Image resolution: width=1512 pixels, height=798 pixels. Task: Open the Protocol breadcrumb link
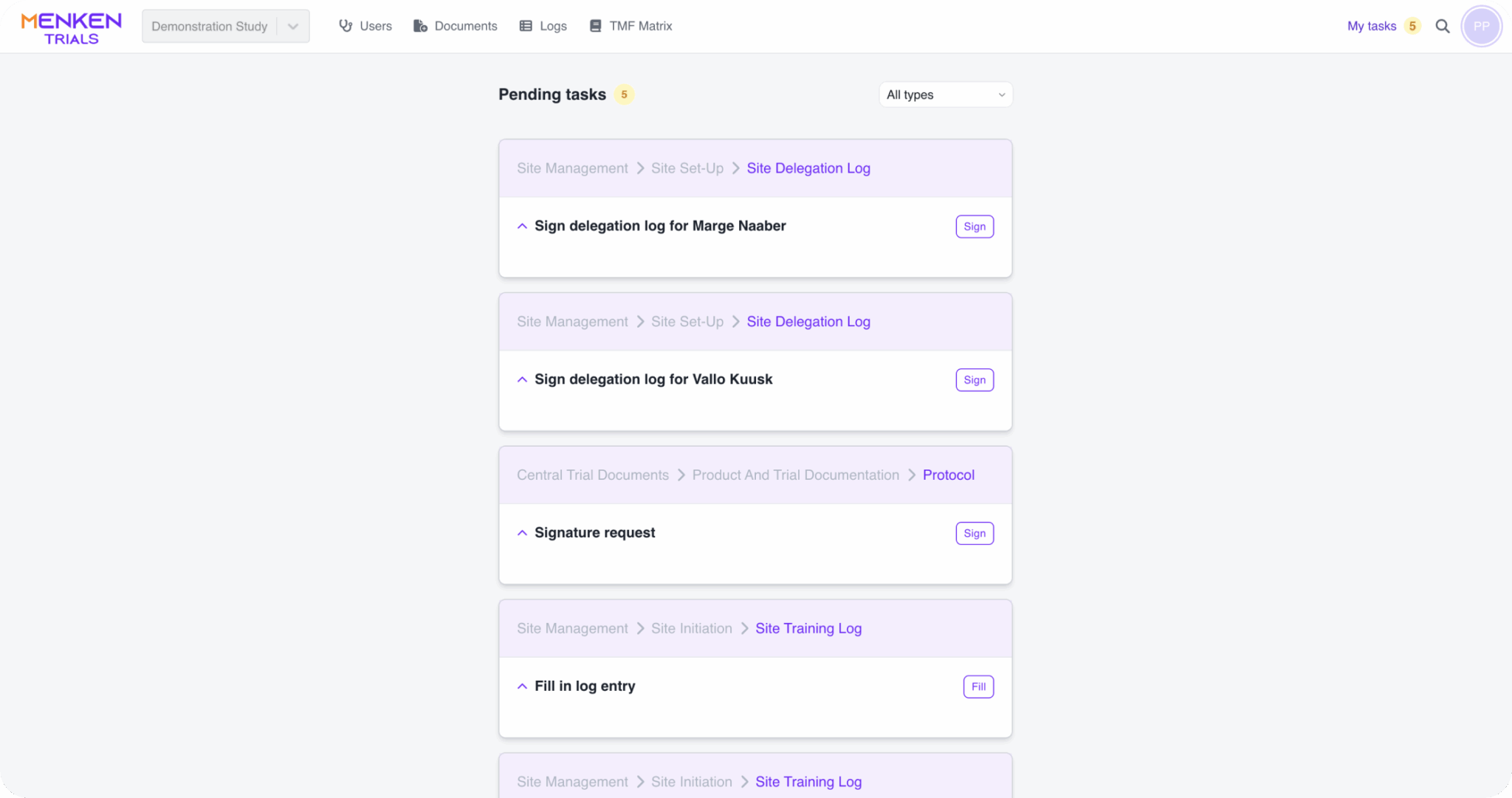coord(948,475)
